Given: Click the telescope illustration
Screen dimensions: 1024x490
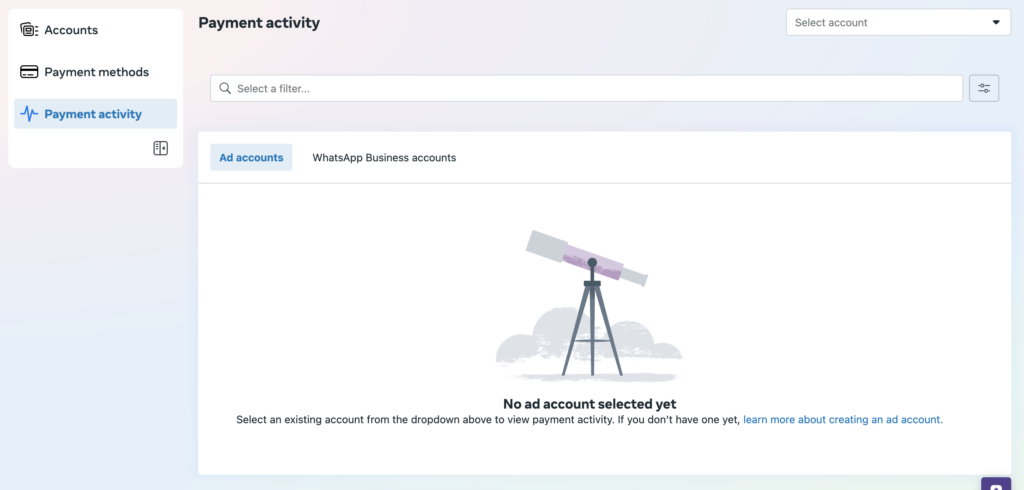Looking at the screenshot, I should (589, 305).
